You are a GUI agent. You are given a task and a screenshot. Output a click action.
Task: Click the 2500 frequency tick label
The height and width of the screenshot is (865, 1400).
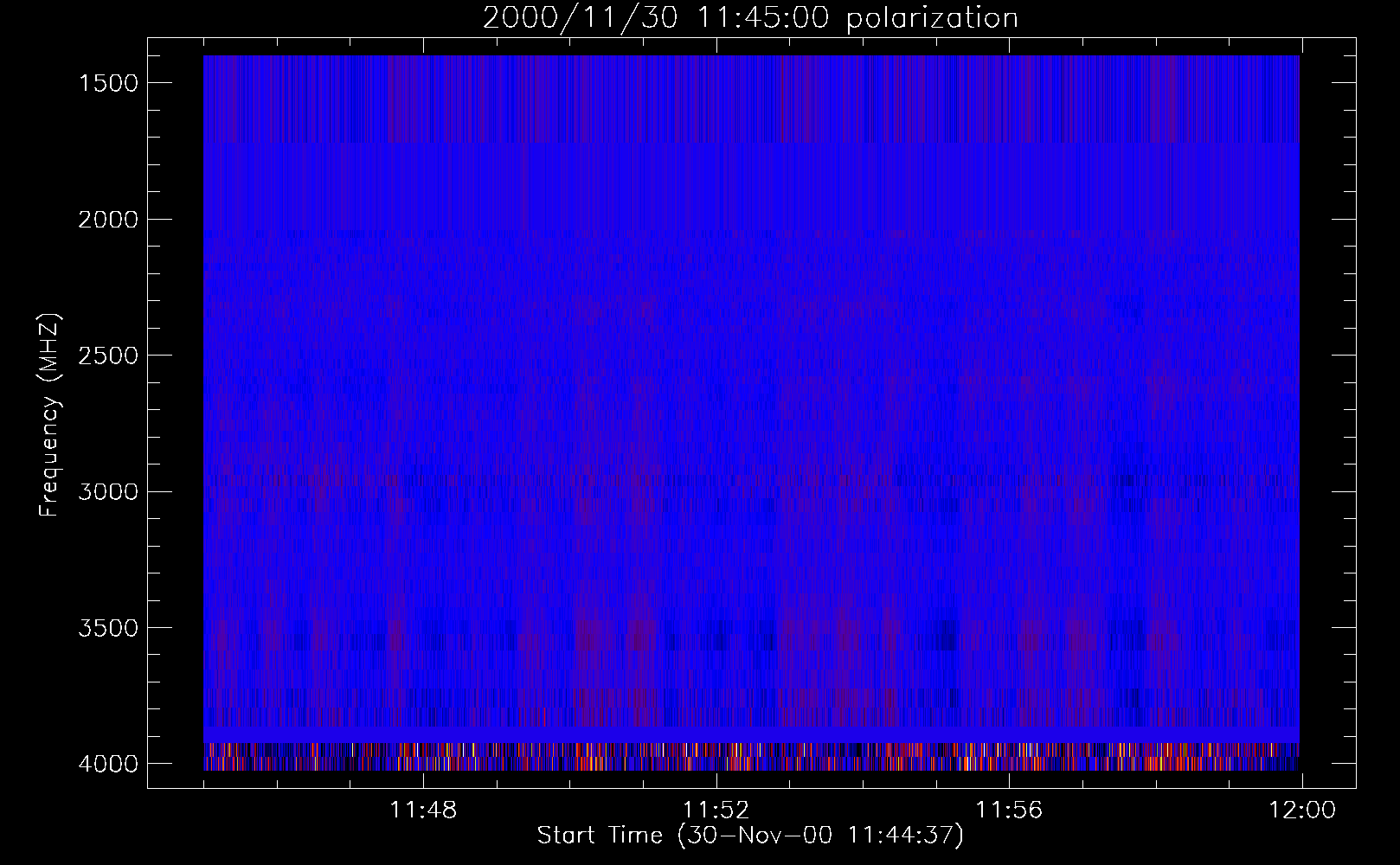(108, 356)
